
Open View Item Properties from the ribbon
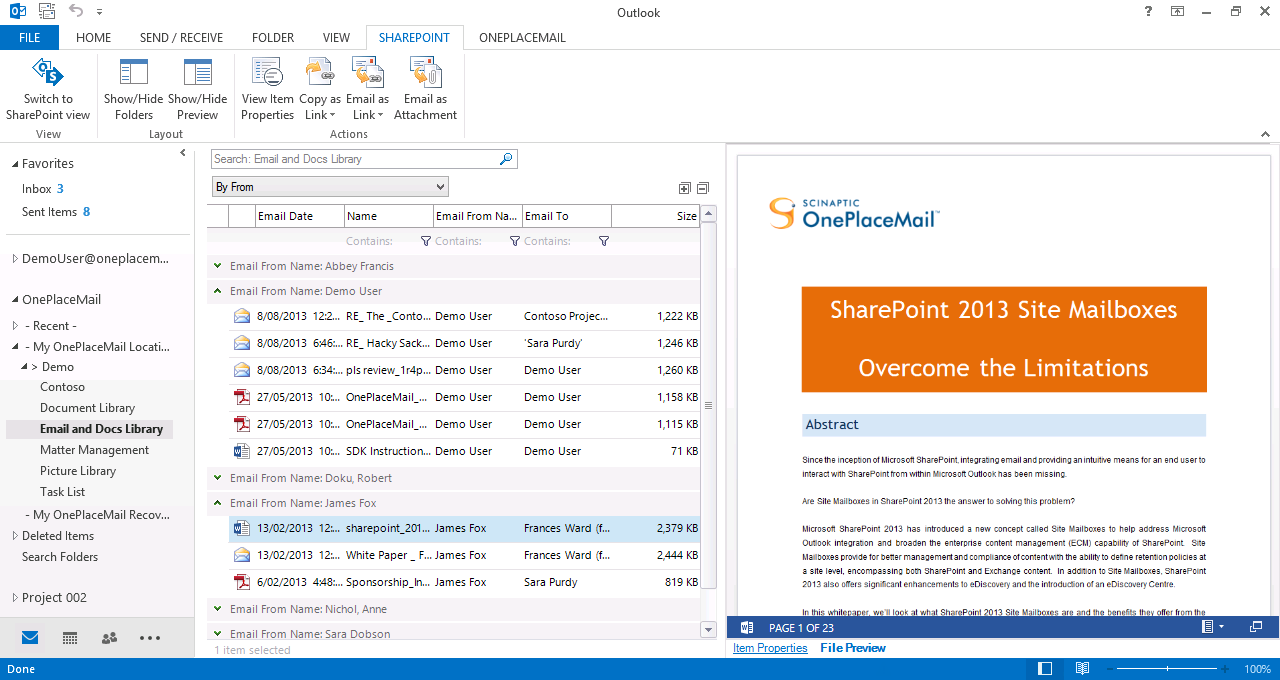[x=268, y=89]
